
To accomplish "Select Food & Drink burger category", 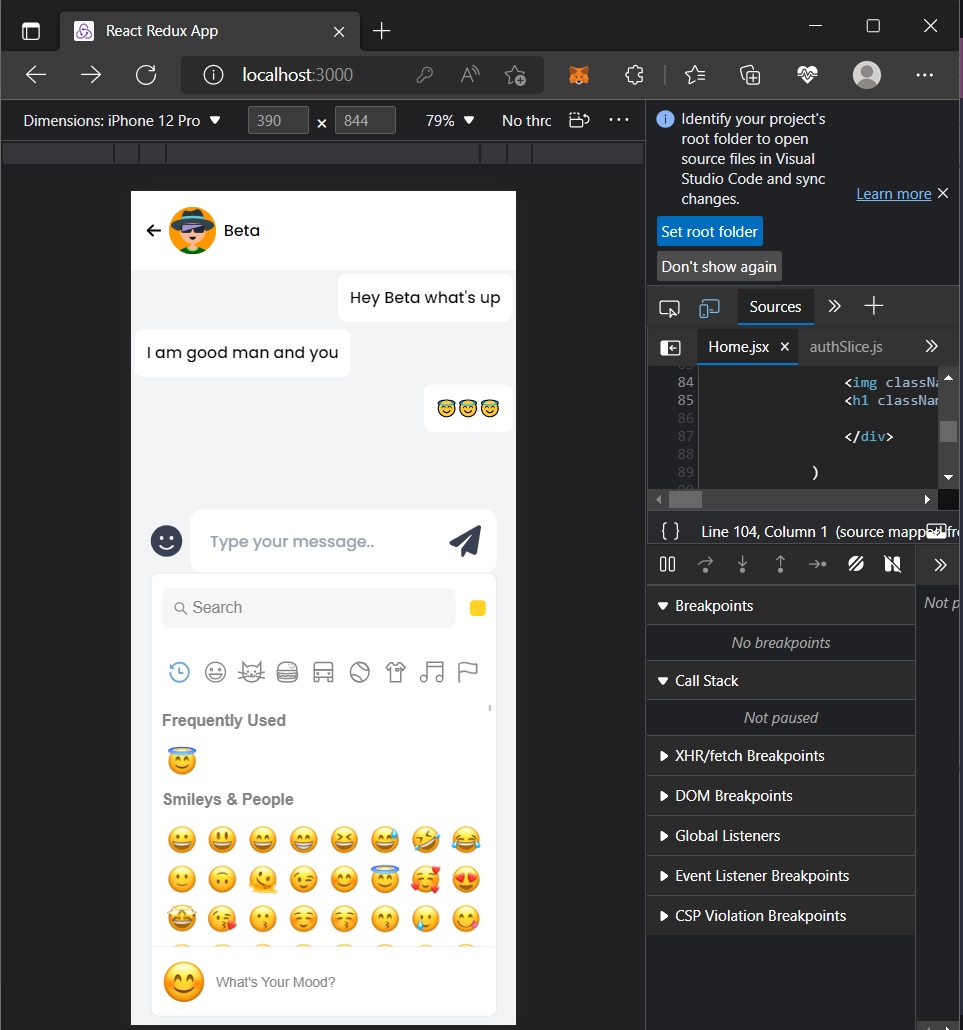I will tap(287, 672).
